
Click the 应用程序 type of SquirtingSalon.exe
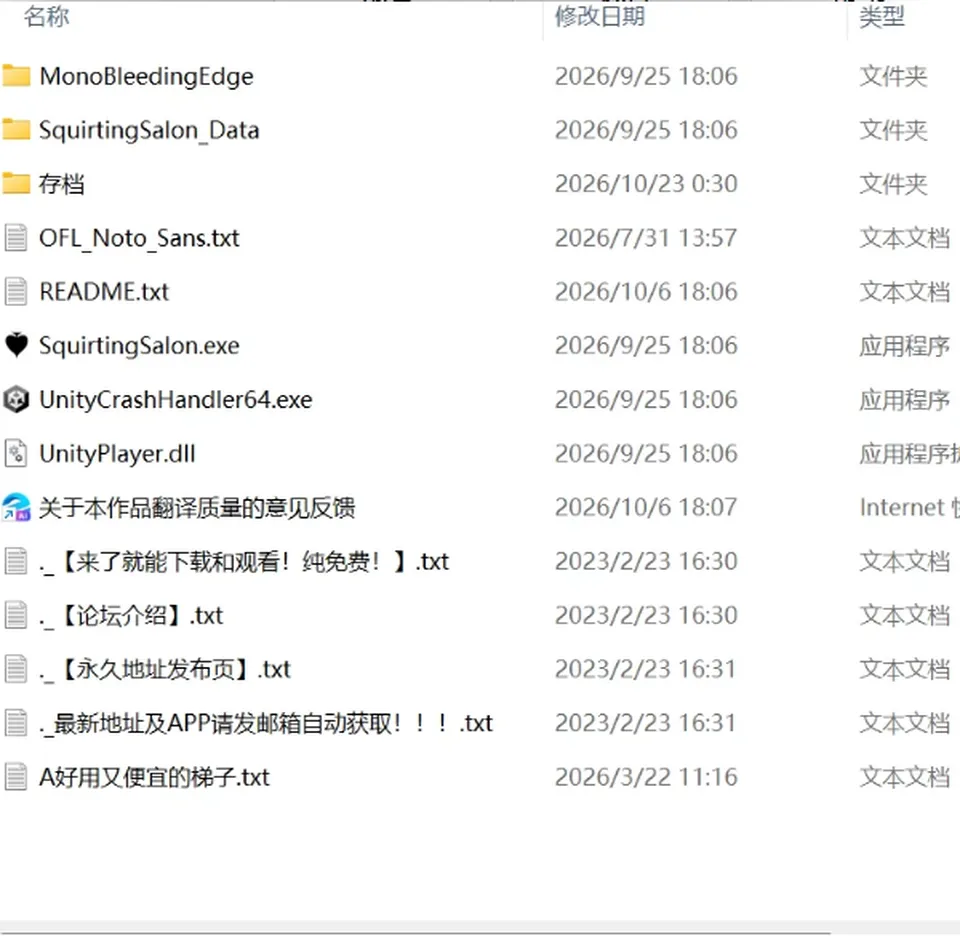(x=905, y=346)
